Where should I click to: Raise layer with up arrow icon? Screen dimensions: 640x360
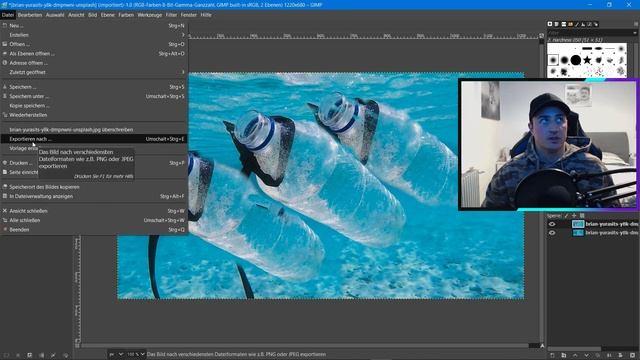pos(575,356)
